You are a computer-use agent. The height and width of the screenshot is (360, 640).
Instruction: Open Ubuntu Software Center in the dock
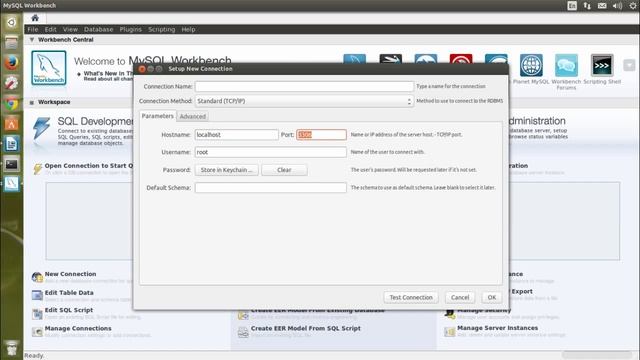tap(11, 124)
